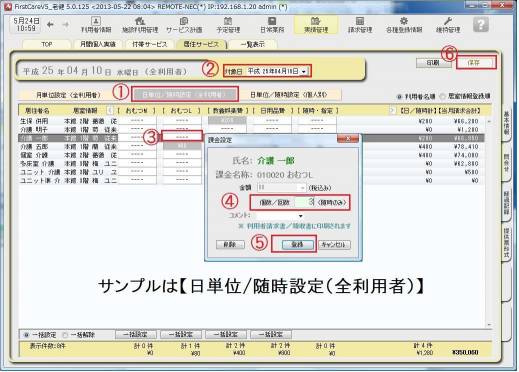Open 各種登録情報 gear toolbar icon
The width and height of the screenshot is (519, 372).
[404, 25]
